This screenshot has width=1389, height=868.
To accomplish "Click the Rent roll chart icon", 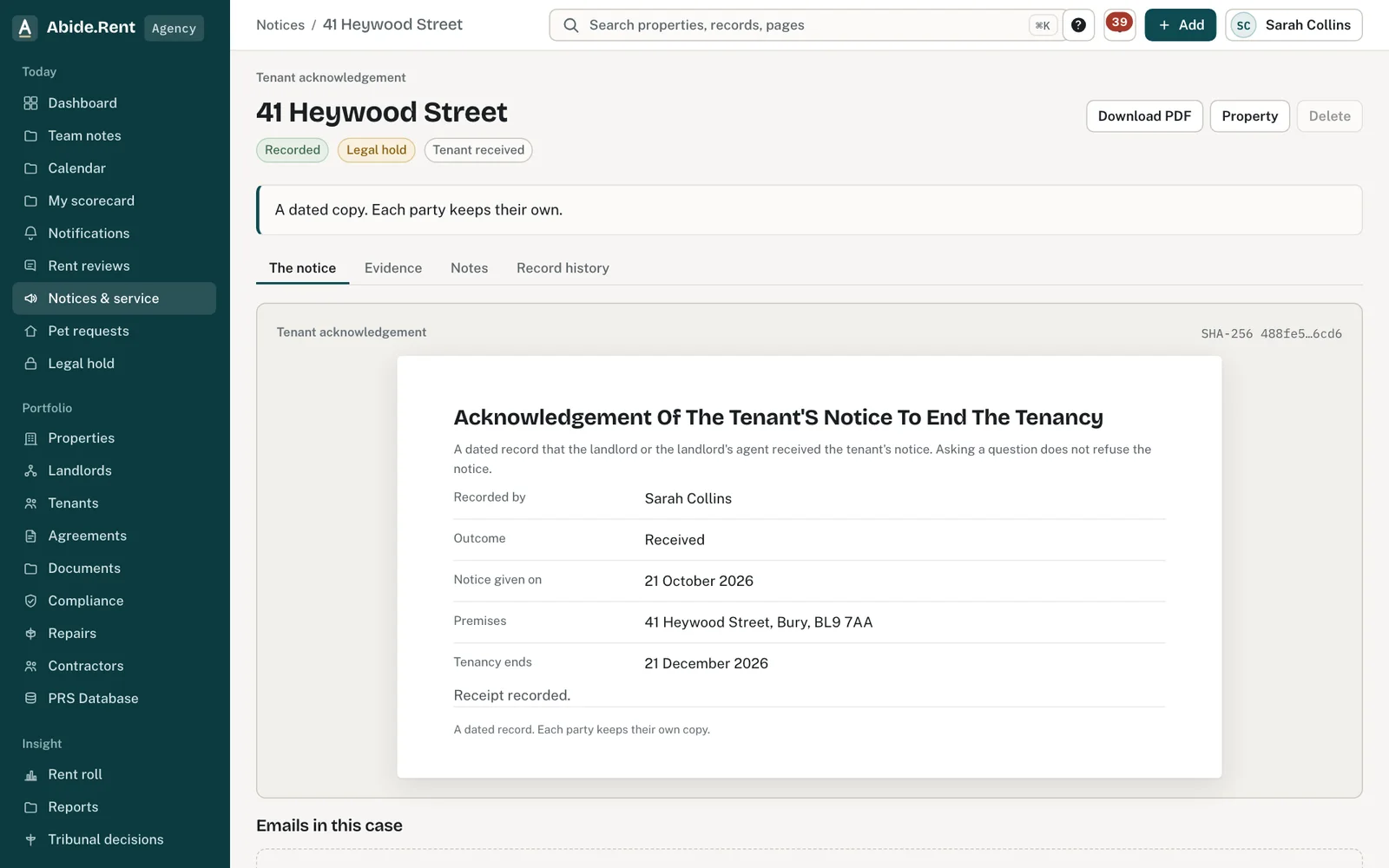I will [x=30, y=774].
